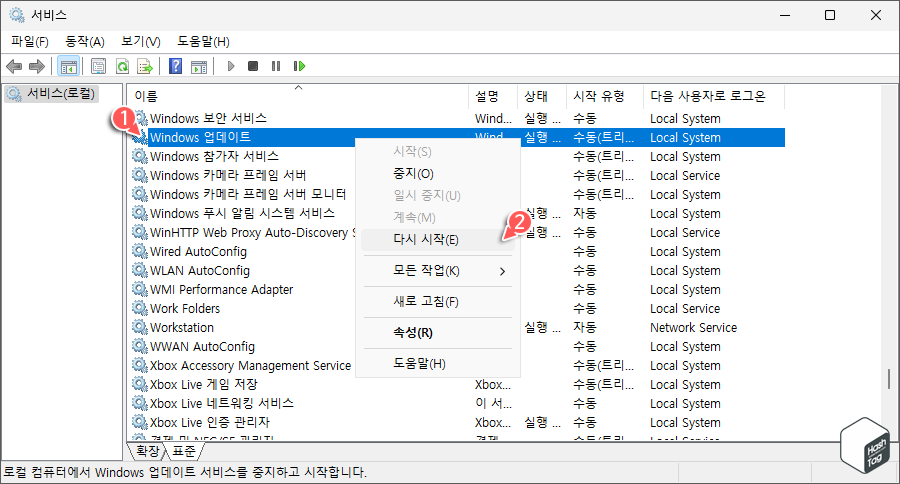
Task: Select 서비스(로컬) in the left tree
Action: [x=52, y=94]
